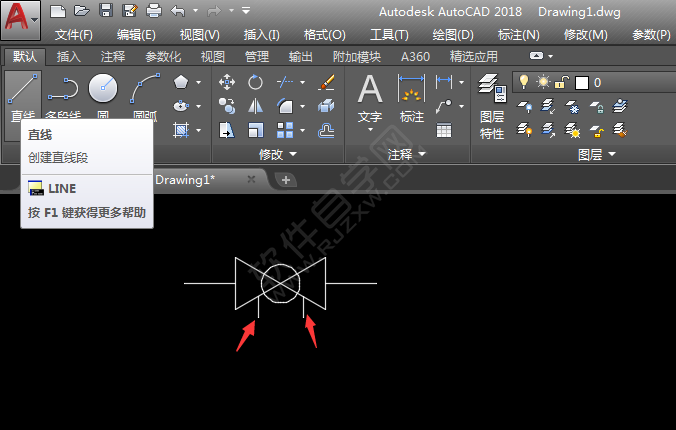
Task: Click Turn All Layers On icon
Action: coord(524,130)
